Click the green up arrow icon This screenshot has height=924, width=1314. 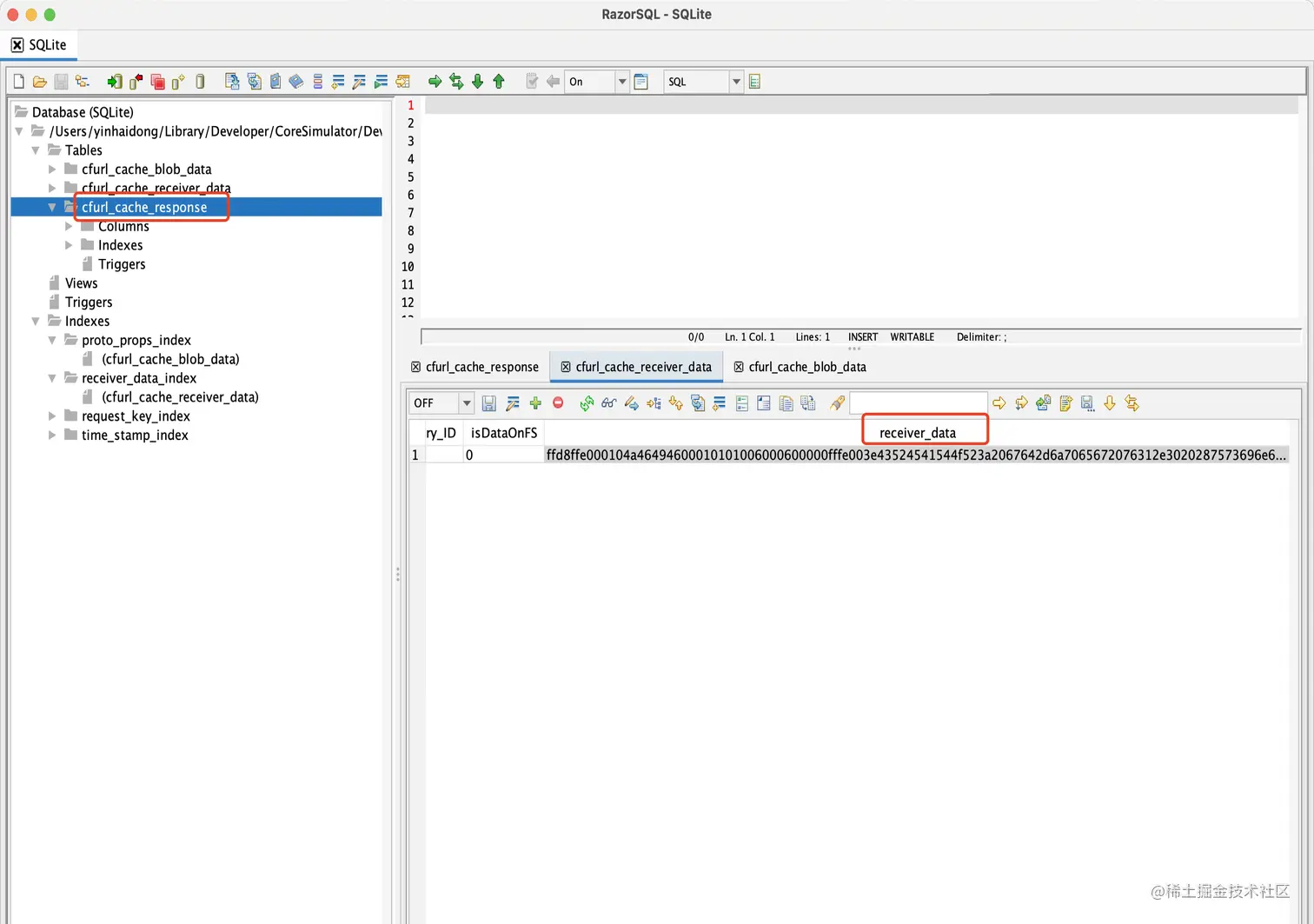pos(499,82)
